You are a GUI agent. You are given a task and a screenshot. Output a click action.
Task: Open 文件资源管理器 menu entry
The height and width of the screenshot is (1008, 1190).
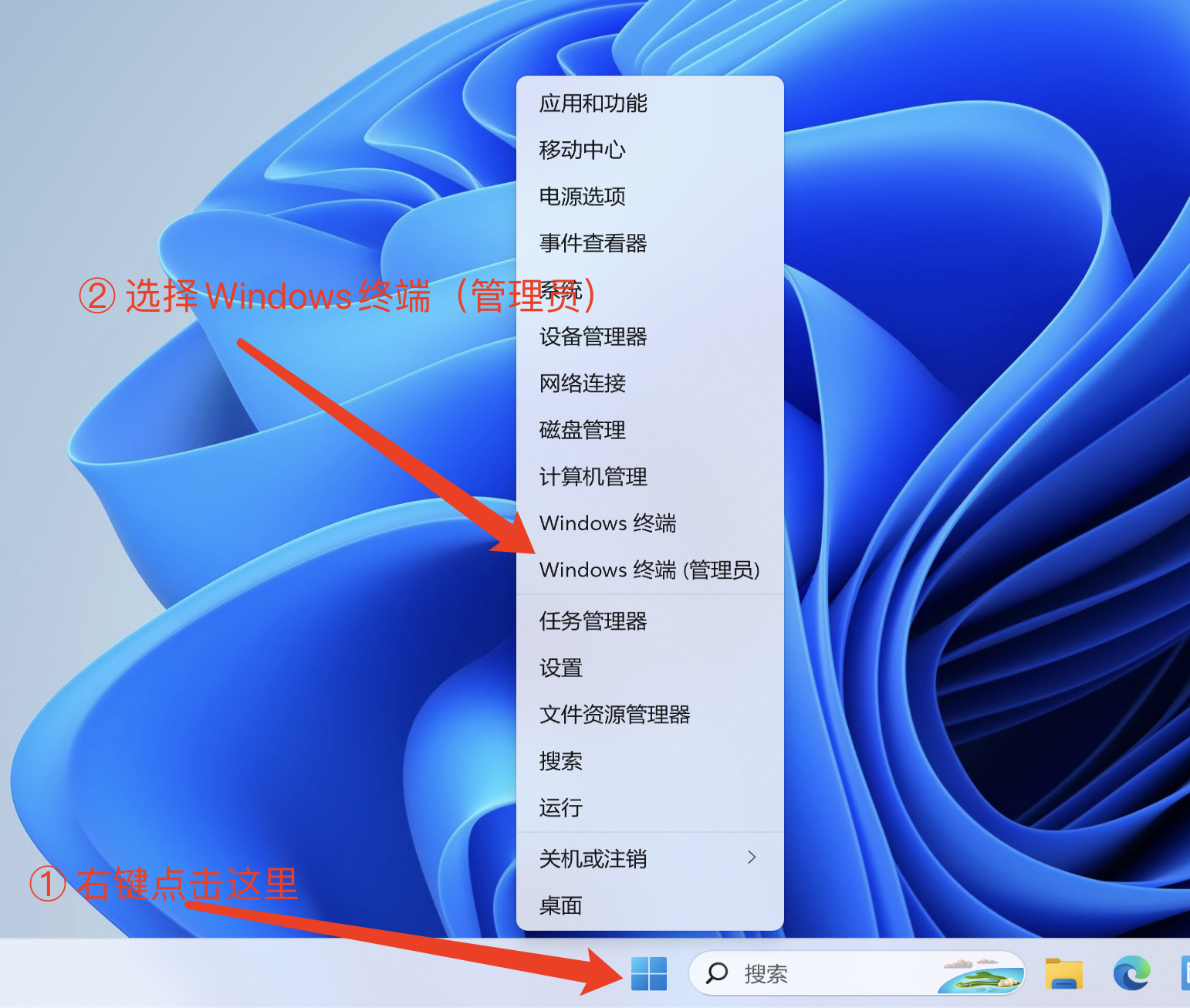pyautogui.click(x=650, y=715)
